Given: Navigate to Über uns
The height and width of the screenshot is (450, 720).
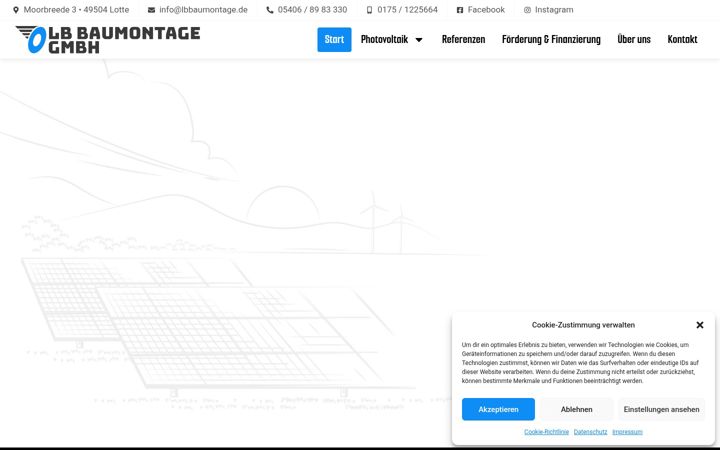Looking at the screenshot, I should 634,39.
